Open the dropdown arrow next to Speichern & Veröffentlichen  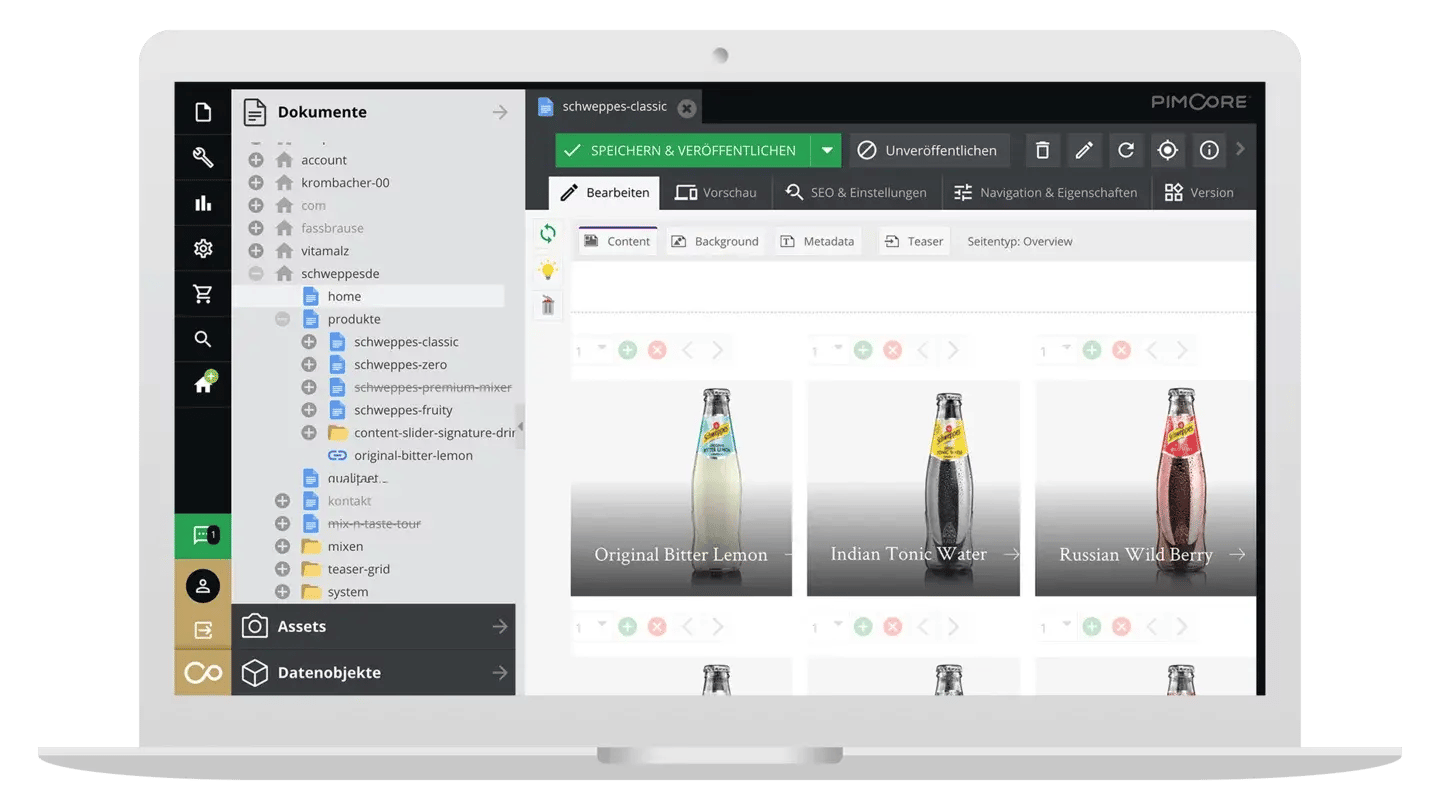coord(827,149)
